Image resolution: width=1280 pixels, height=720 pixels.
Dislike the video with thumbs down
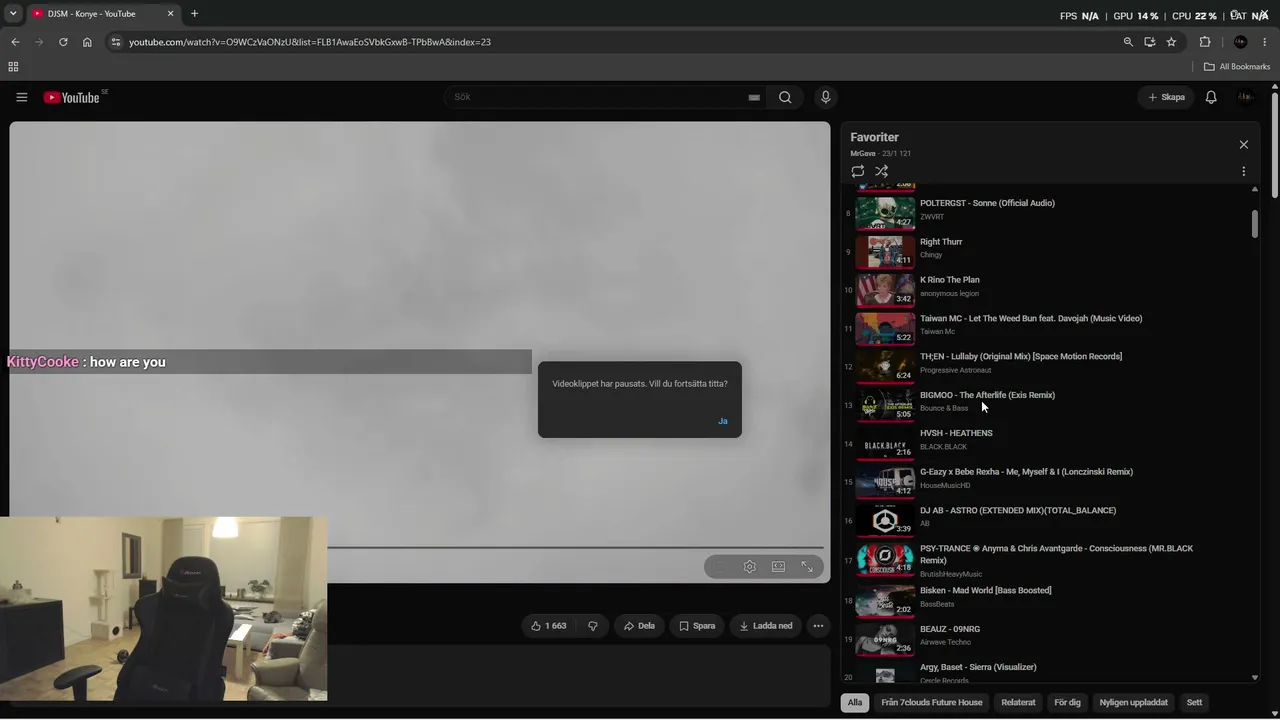pos(593,626)
